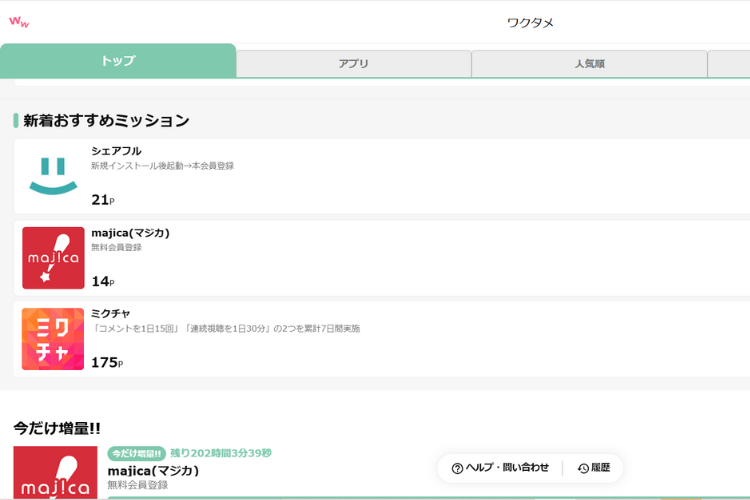The image size is (750, 500).
Task: Click the ミクチャ コメントを1日15回 description
Action: pyautogui.click(x=226, y=329)
